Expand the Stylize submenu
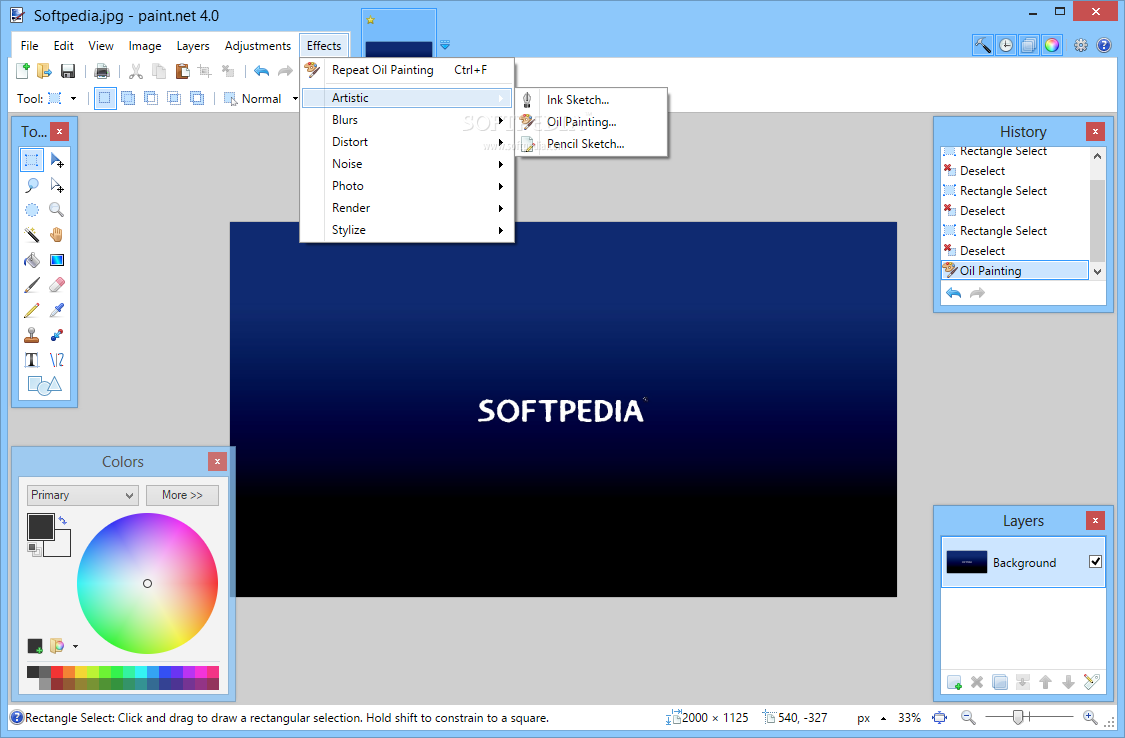The image size is (1125, 738). click(408, 230)
